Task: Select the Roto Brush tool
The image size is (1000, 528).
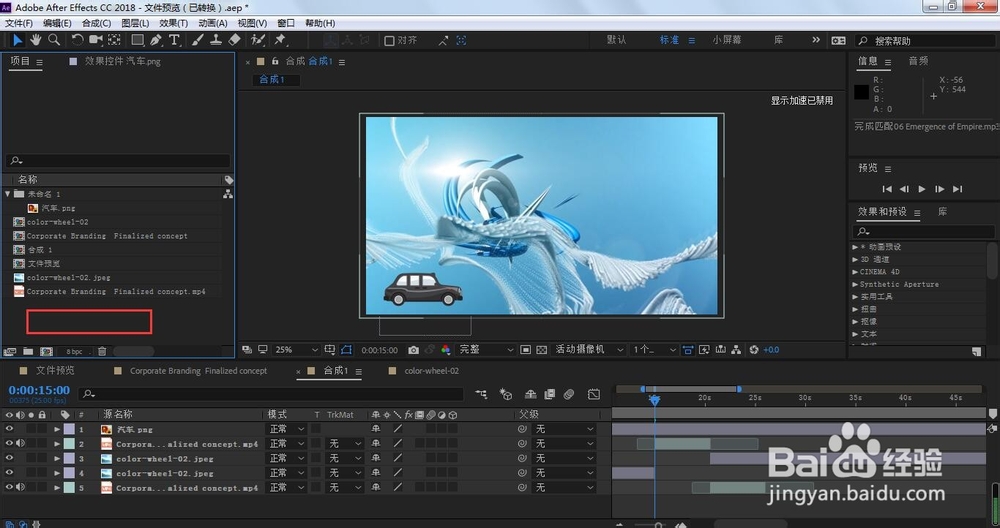Action: point(258,40)
